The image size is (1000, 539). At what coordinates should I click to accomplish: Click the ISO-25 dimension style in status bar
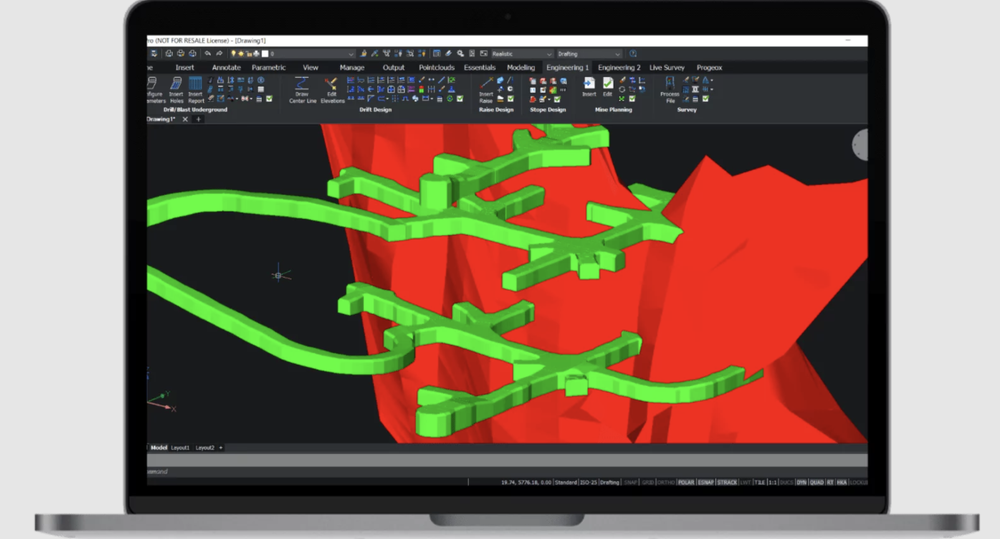tap(588, 482)
